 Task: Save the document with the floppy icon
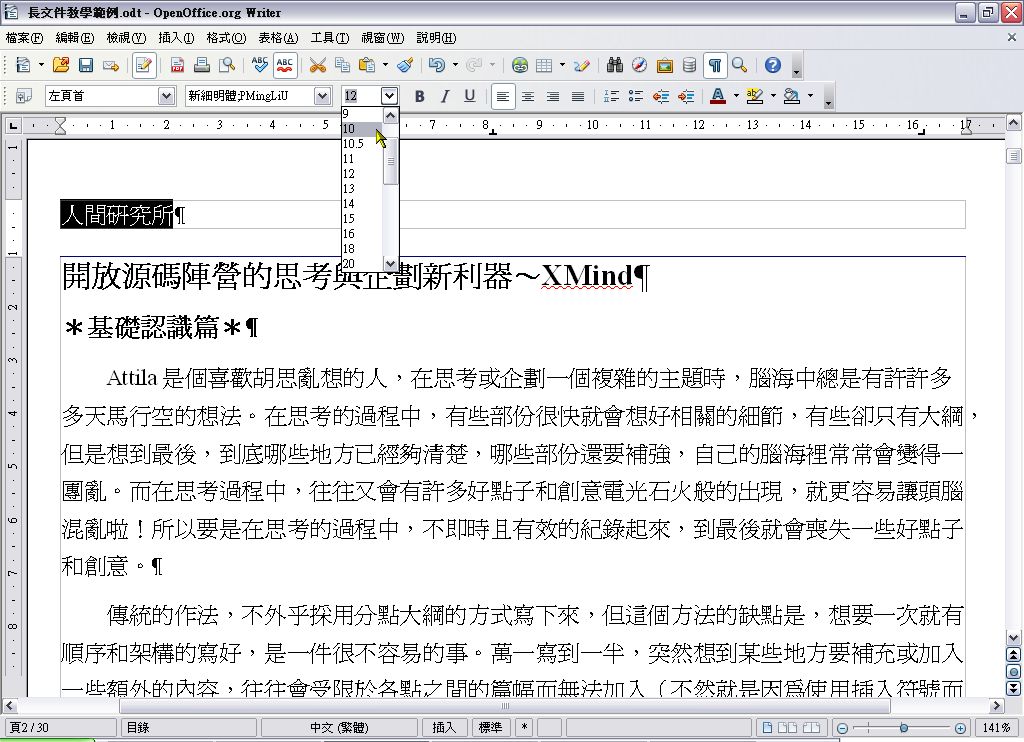pyautogui.click(x=86, y=65)
